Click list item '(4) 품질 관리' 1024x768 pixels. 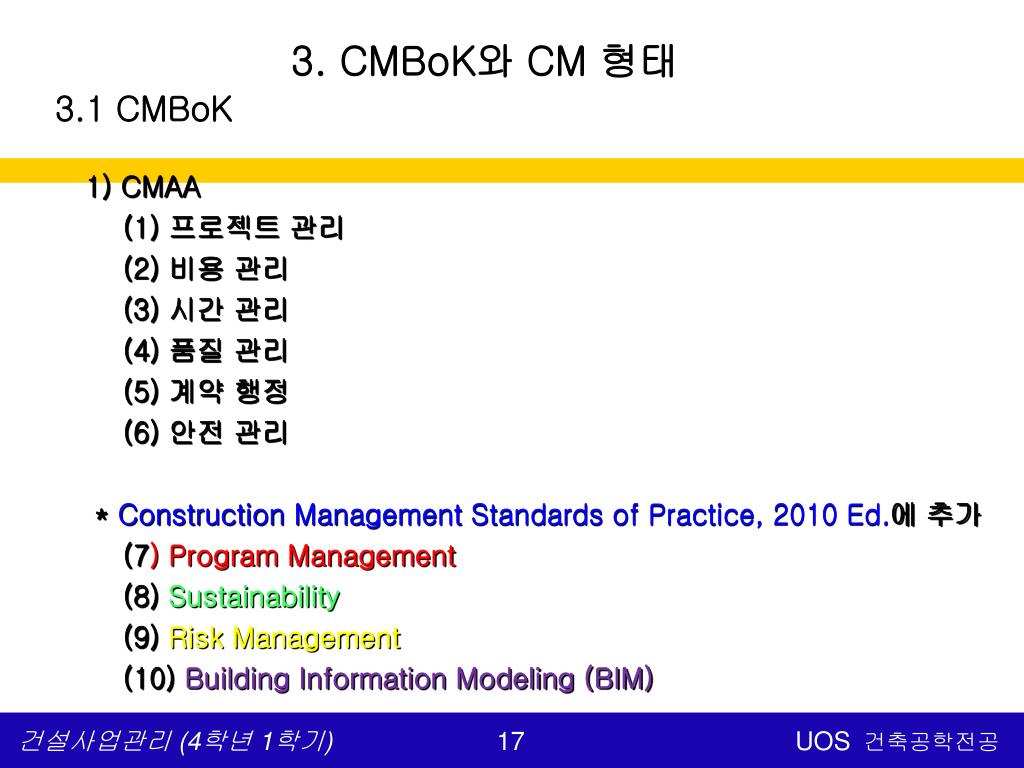point(206,351)
